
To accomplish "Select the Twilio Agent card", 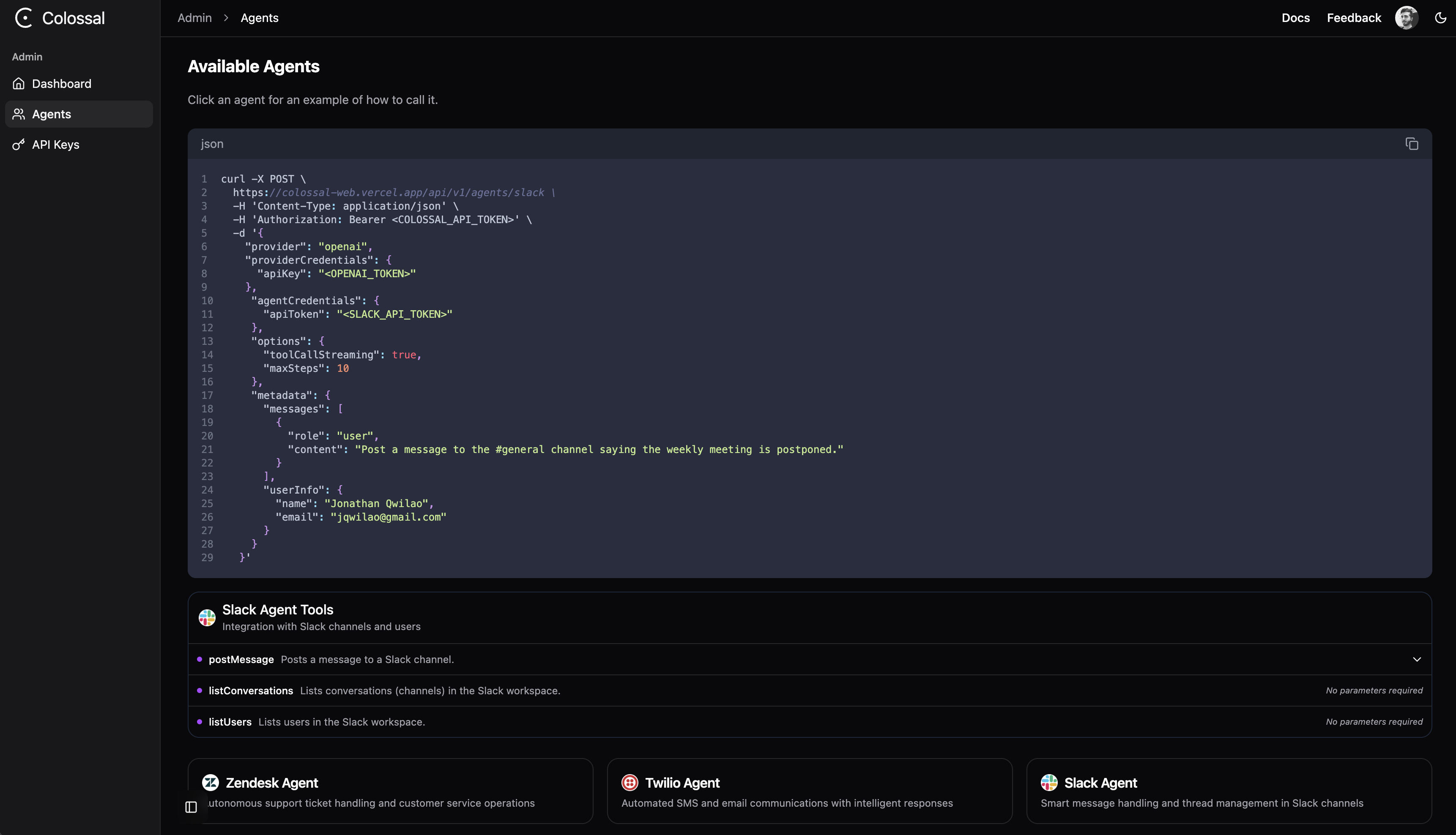I will (x=809, y=791).
